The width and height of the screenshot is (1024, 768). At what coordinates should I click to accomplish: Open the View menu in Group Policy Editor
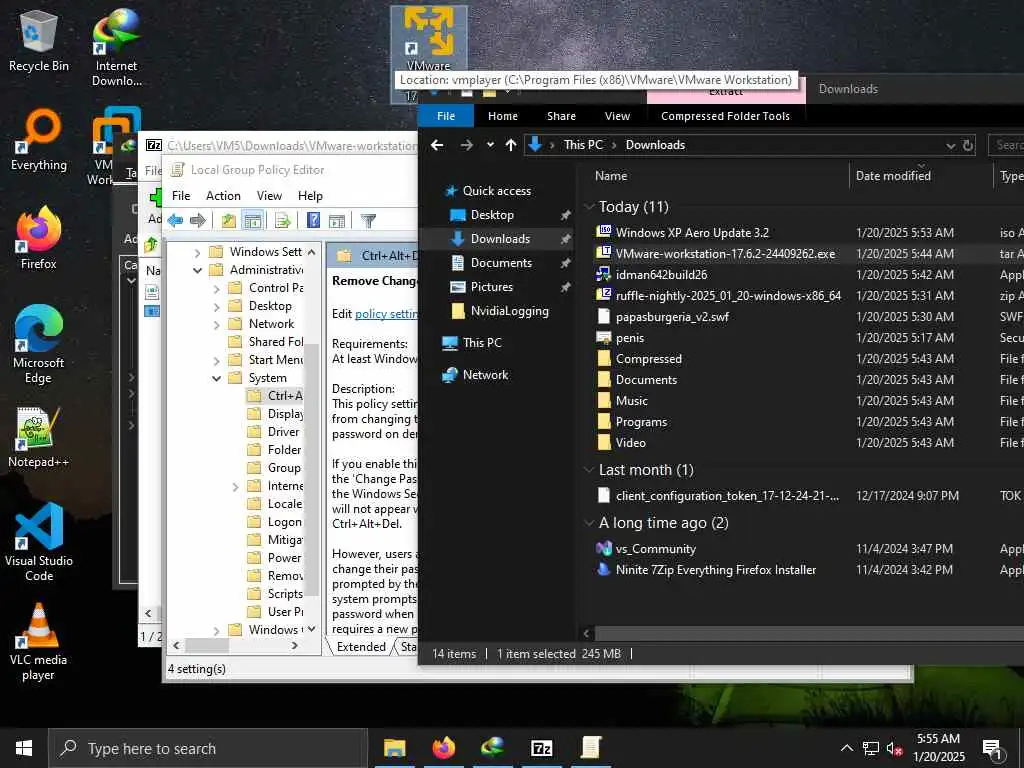[x=269, y=196]
